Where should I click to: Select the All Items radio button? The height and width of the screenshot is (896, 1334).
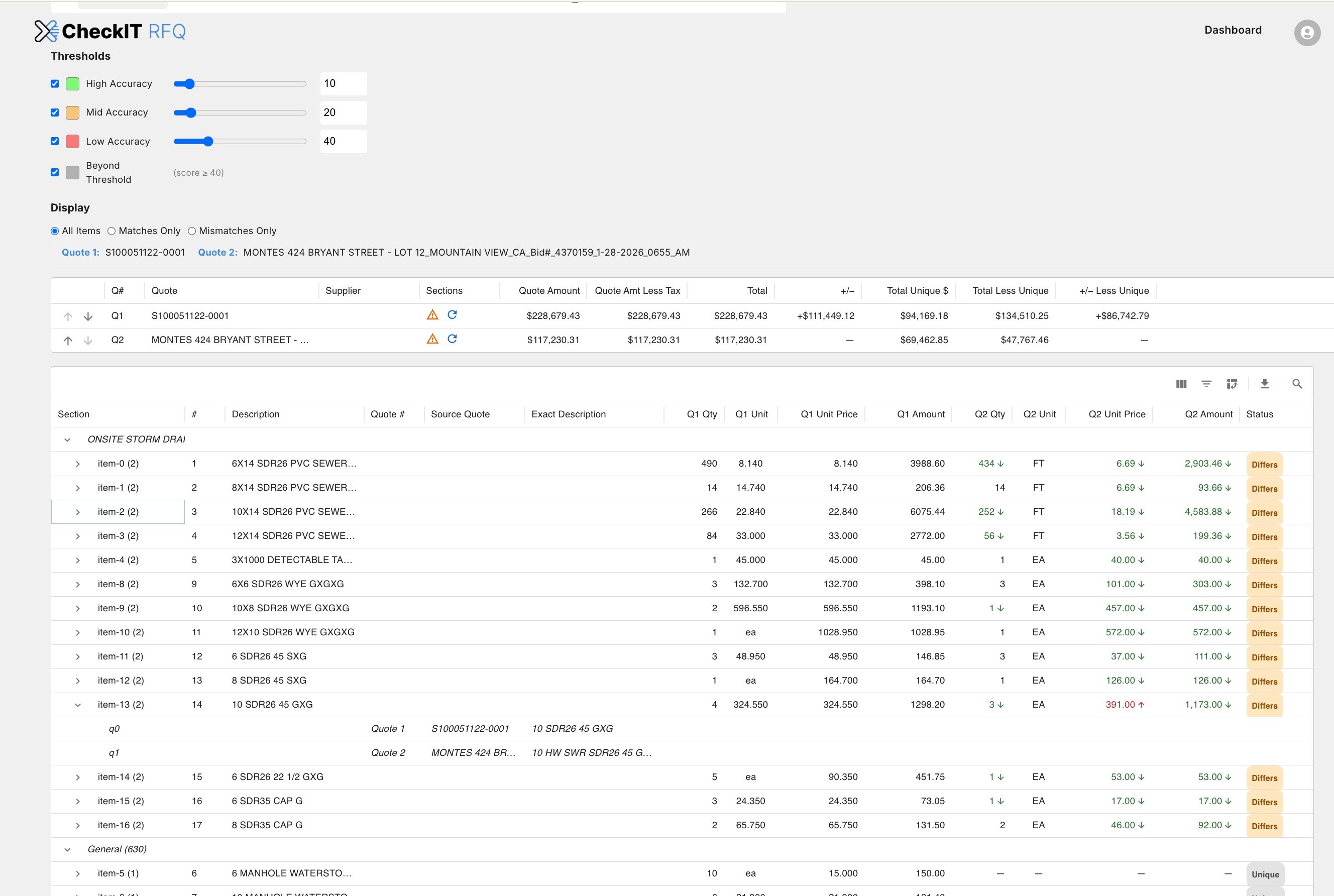pos(55,231)
